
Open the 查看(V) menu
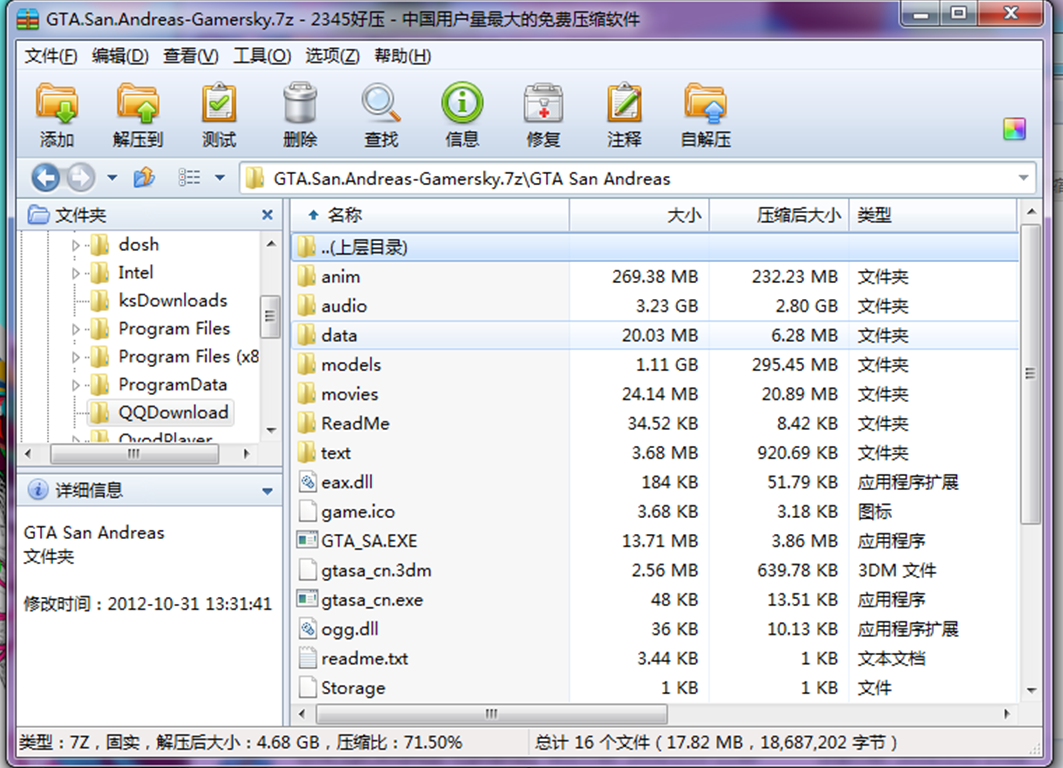click(x=190, y=56)
